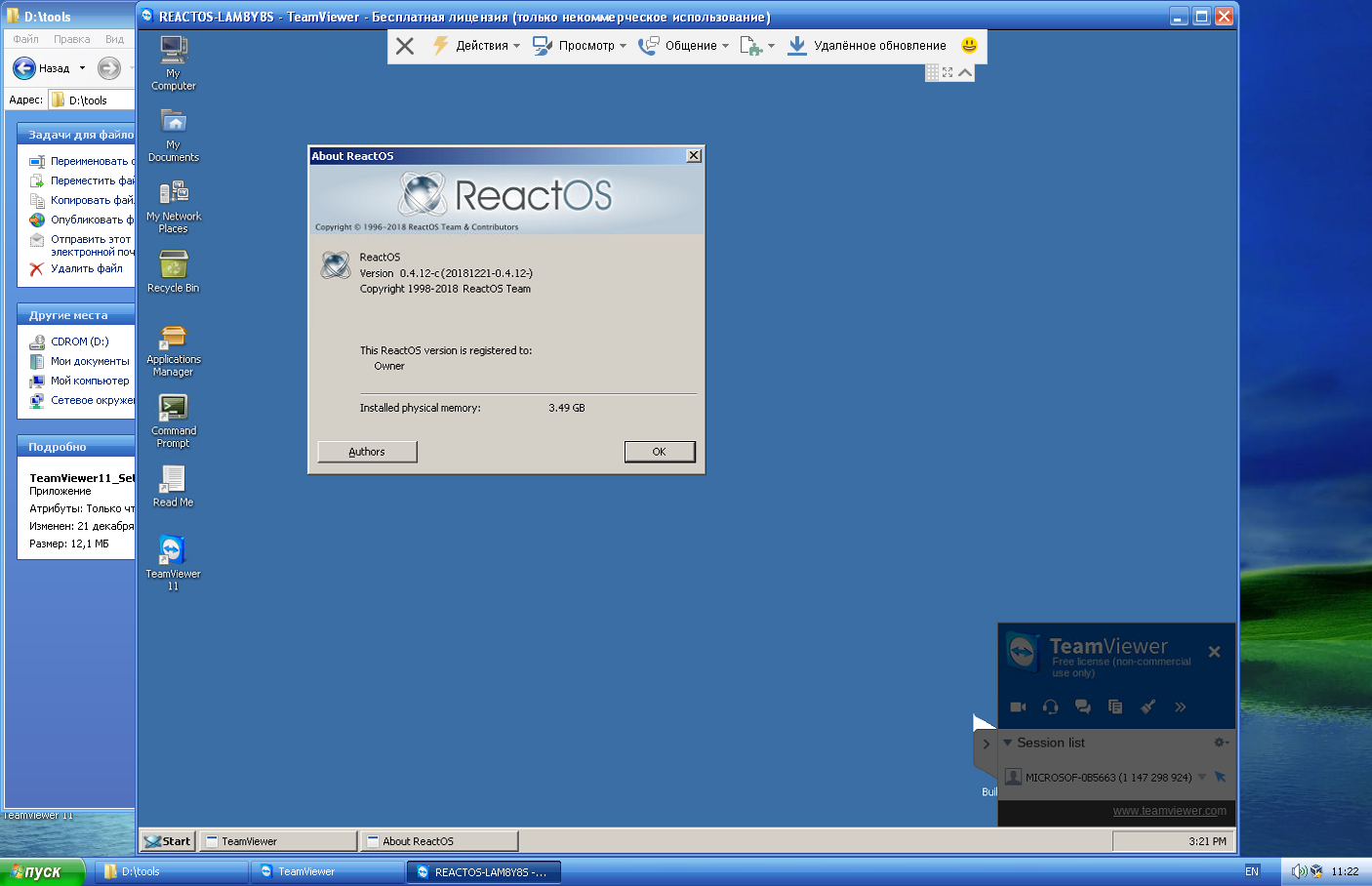The image size is (1372, 886).
Task: Open Файл menu in D:\tools window
Action: [x=26, y=39]
